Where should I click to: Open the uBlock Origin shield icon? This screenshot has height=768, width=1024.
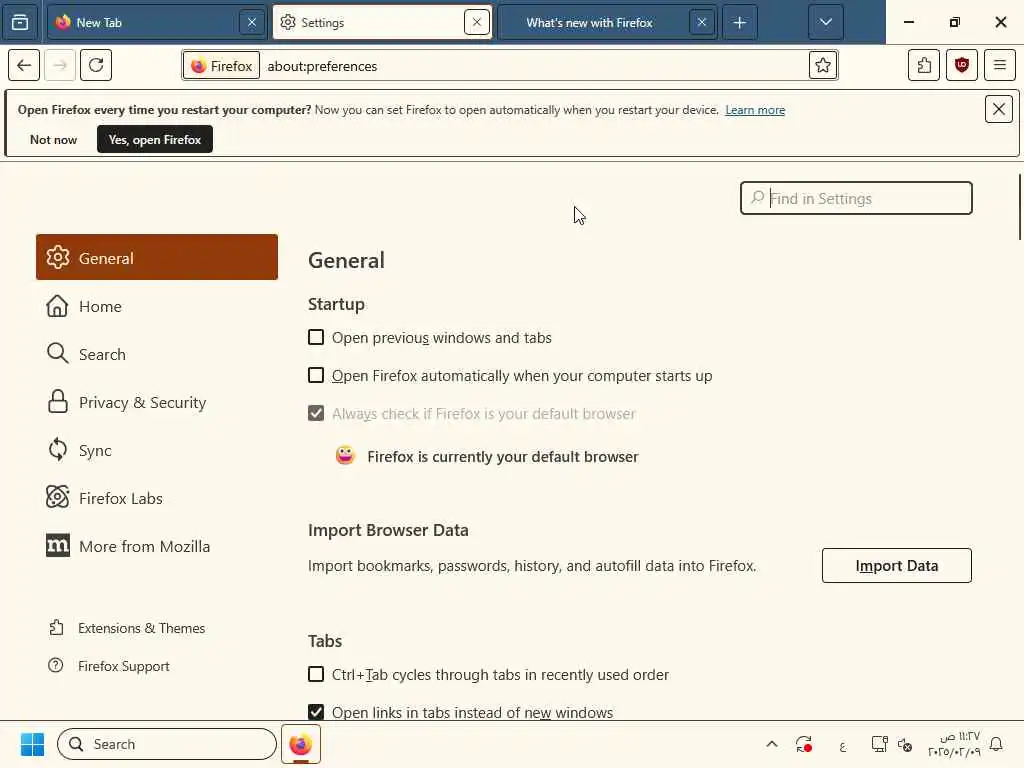(962, 65)
